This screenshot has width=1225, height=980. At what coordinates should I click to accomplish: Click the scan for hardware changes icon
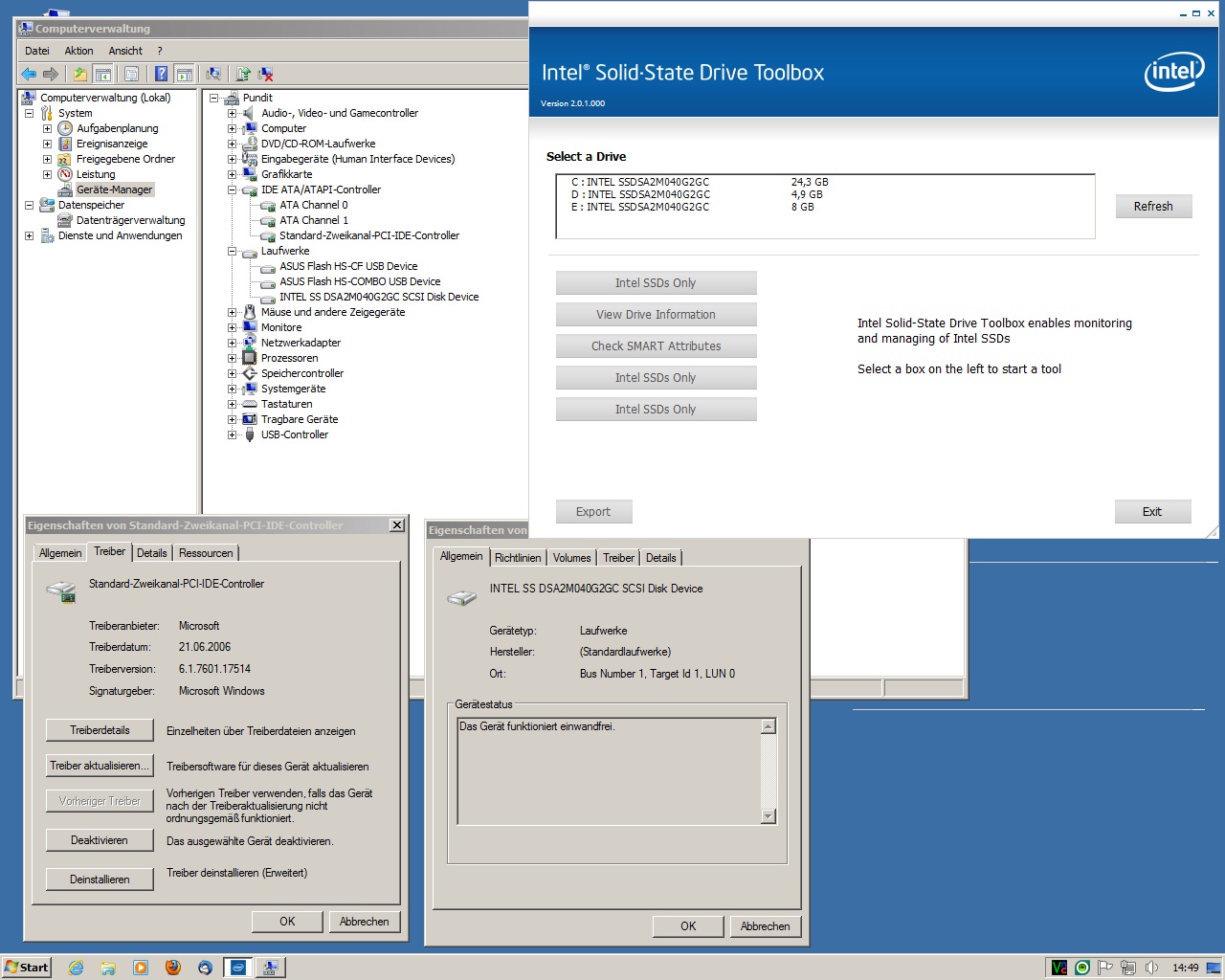coord(213,74)
